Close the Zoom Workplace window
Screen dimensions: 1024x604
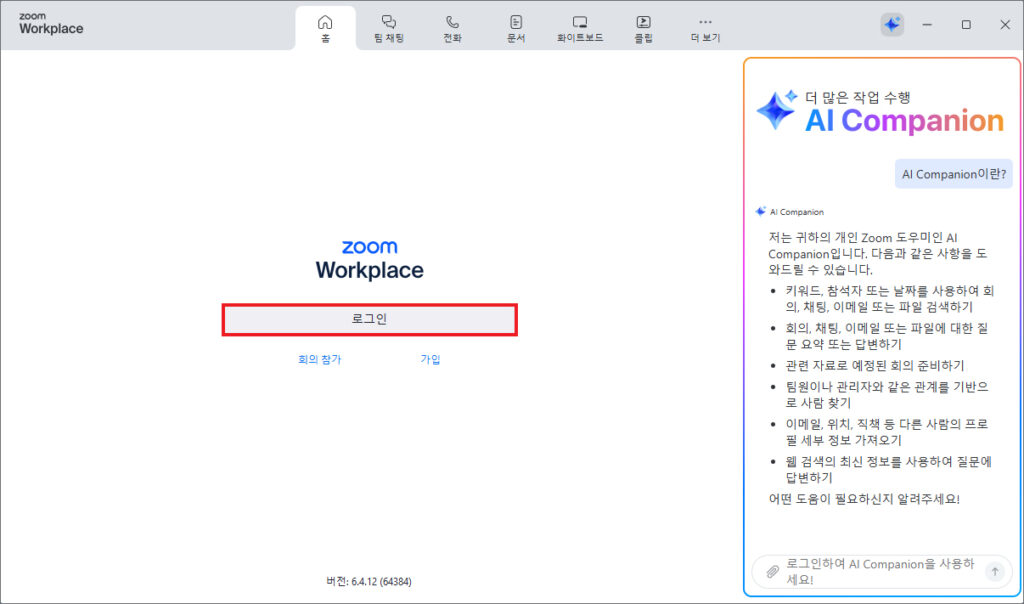[1005, 25]
